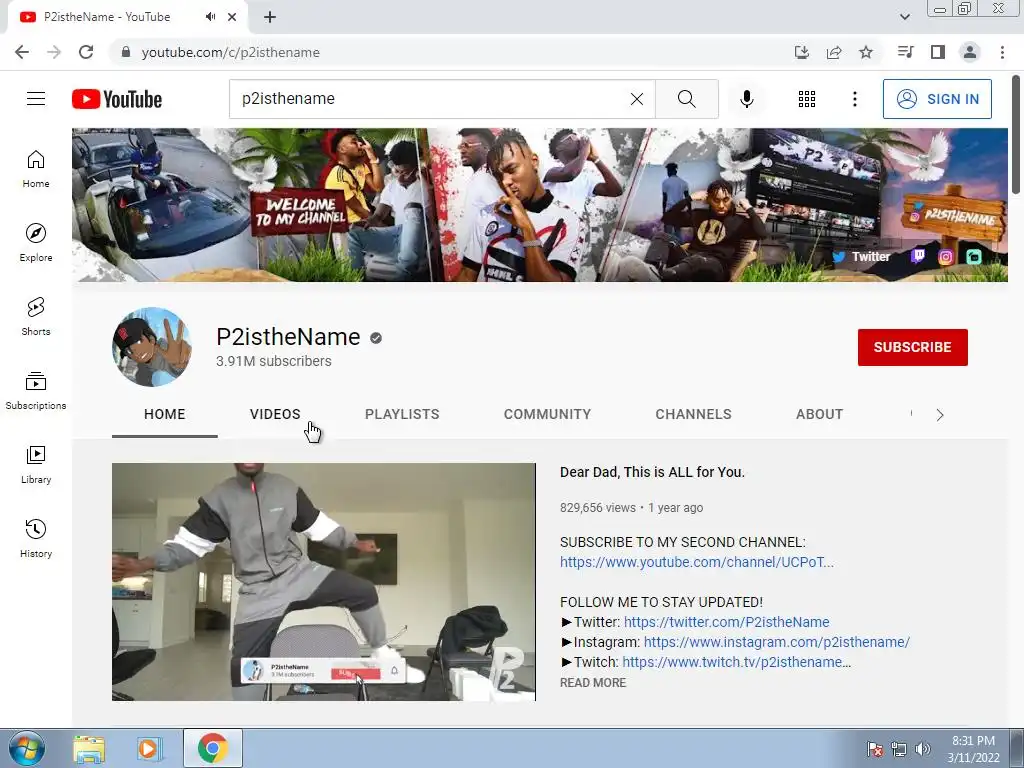The width and height of the screenshot is (1024, 768).
Task: Open Library in sidebar
Action: coord(36,464)
